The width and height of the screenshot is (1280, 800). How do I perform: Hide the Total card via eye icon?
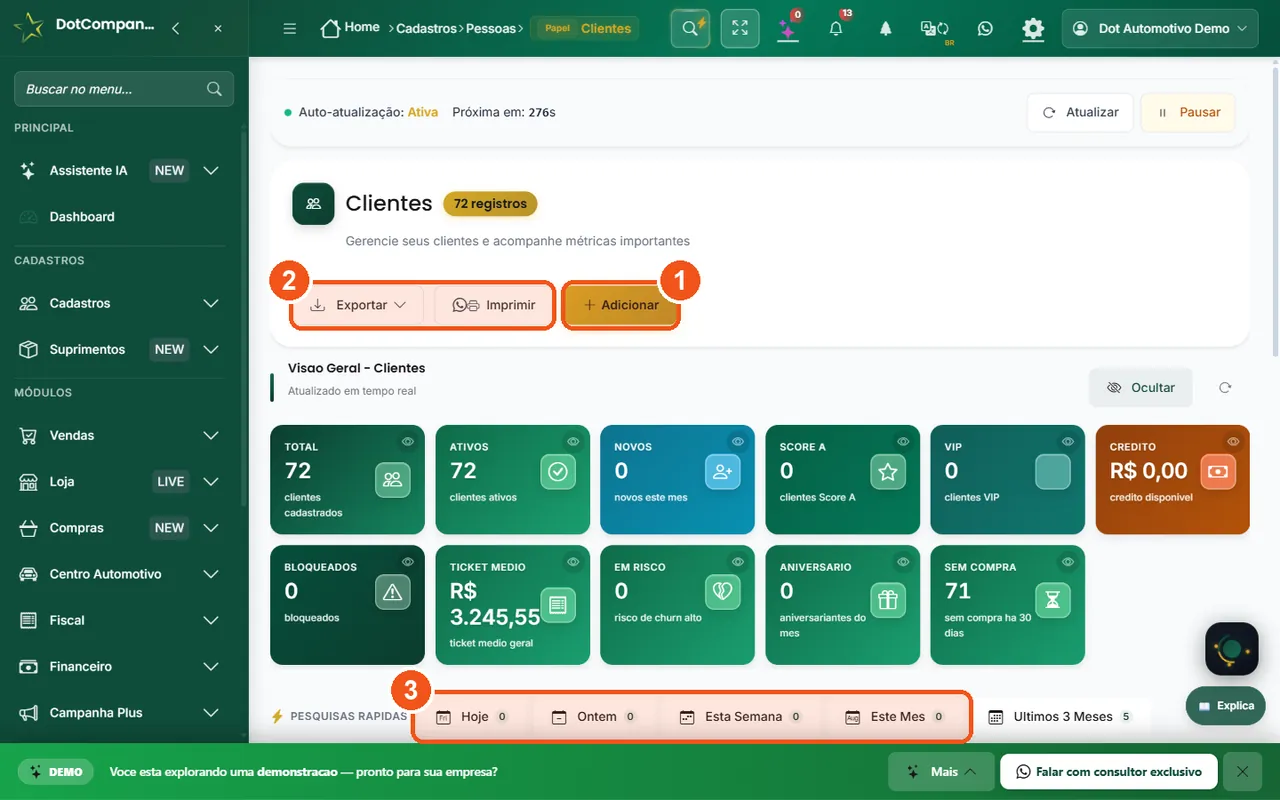click(x=408, y=441)
